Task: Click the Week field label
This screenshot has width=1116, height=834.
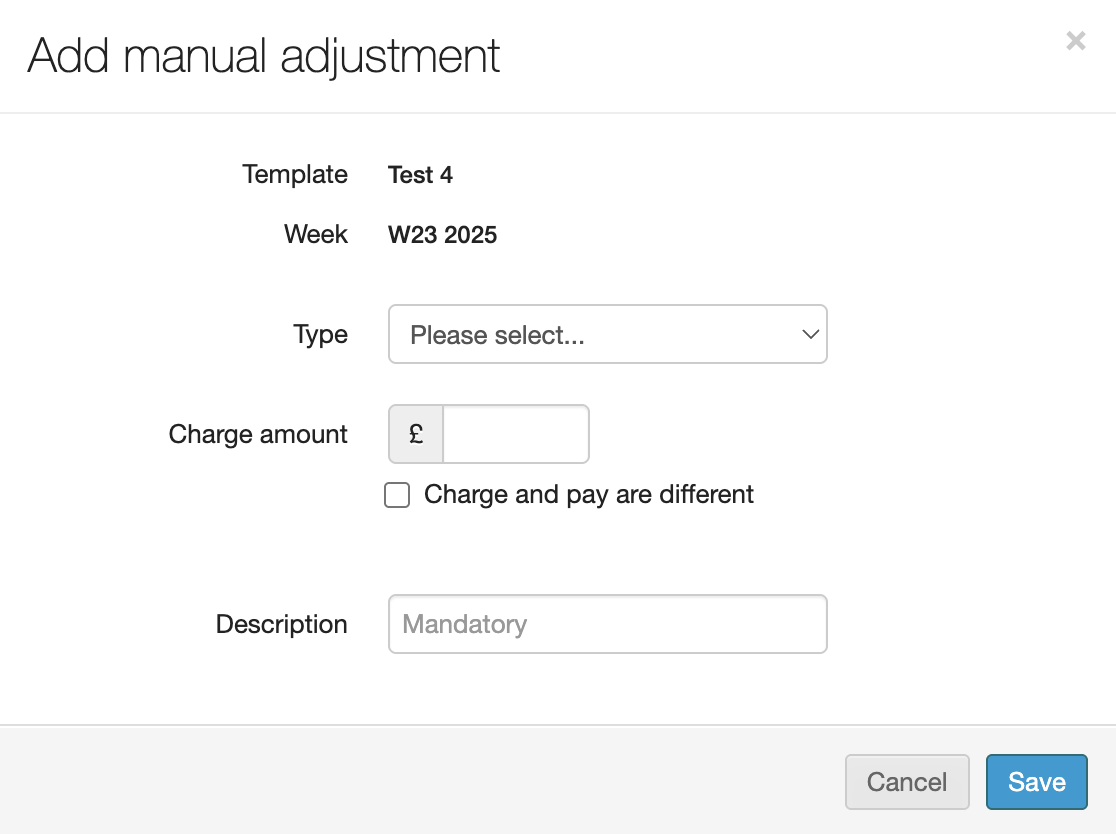Action: point(315,235)
